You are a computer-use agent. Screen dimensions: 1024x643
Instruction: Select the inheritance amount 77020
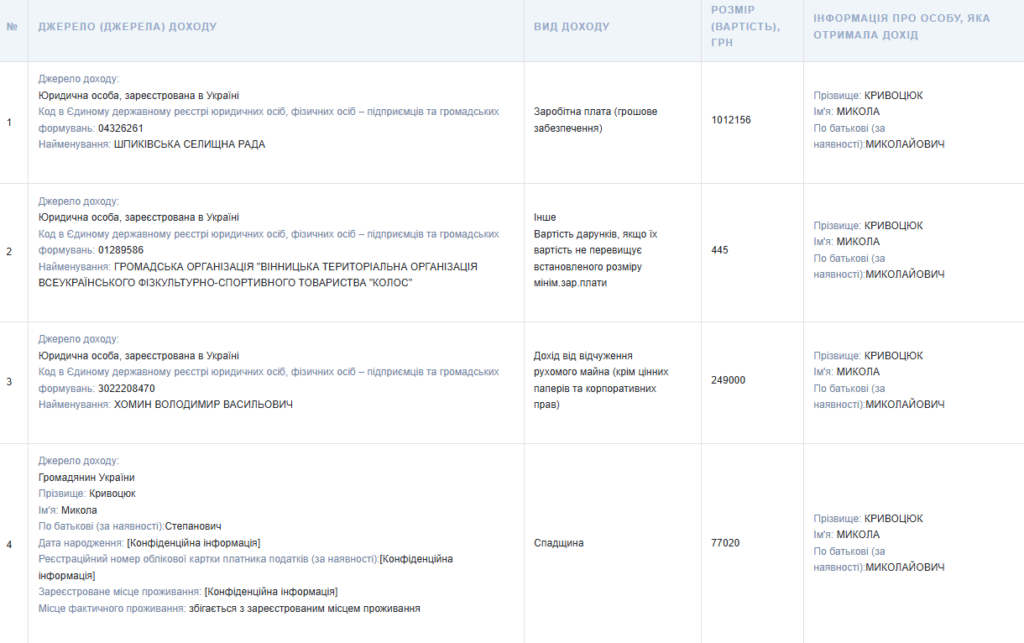(725, 543)
